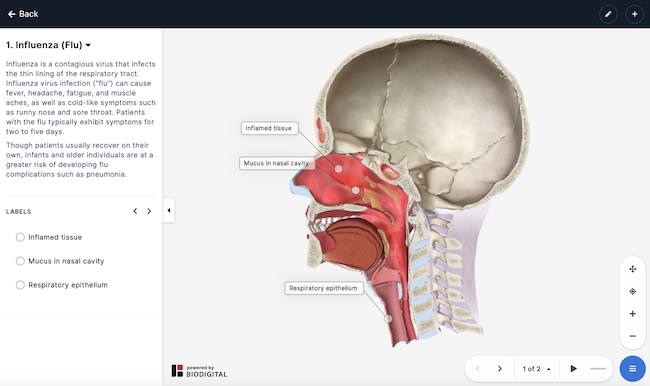
Task: Select the pan move tool icon
Action: point(633,269)
